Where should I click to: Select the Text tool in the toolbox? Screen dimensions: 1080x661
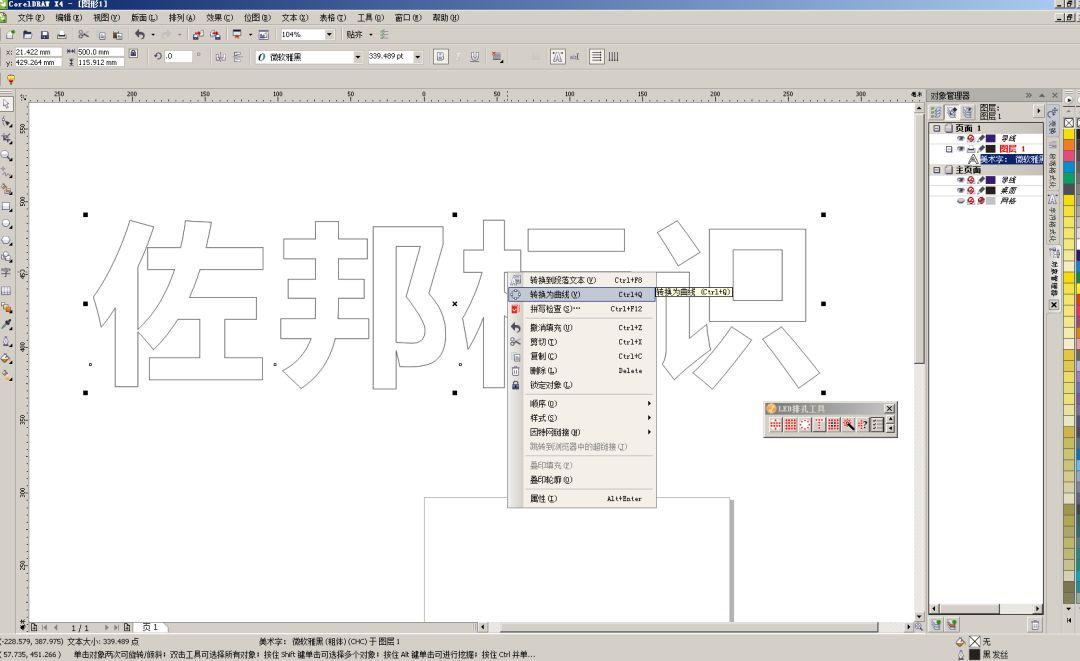(6, 273)
